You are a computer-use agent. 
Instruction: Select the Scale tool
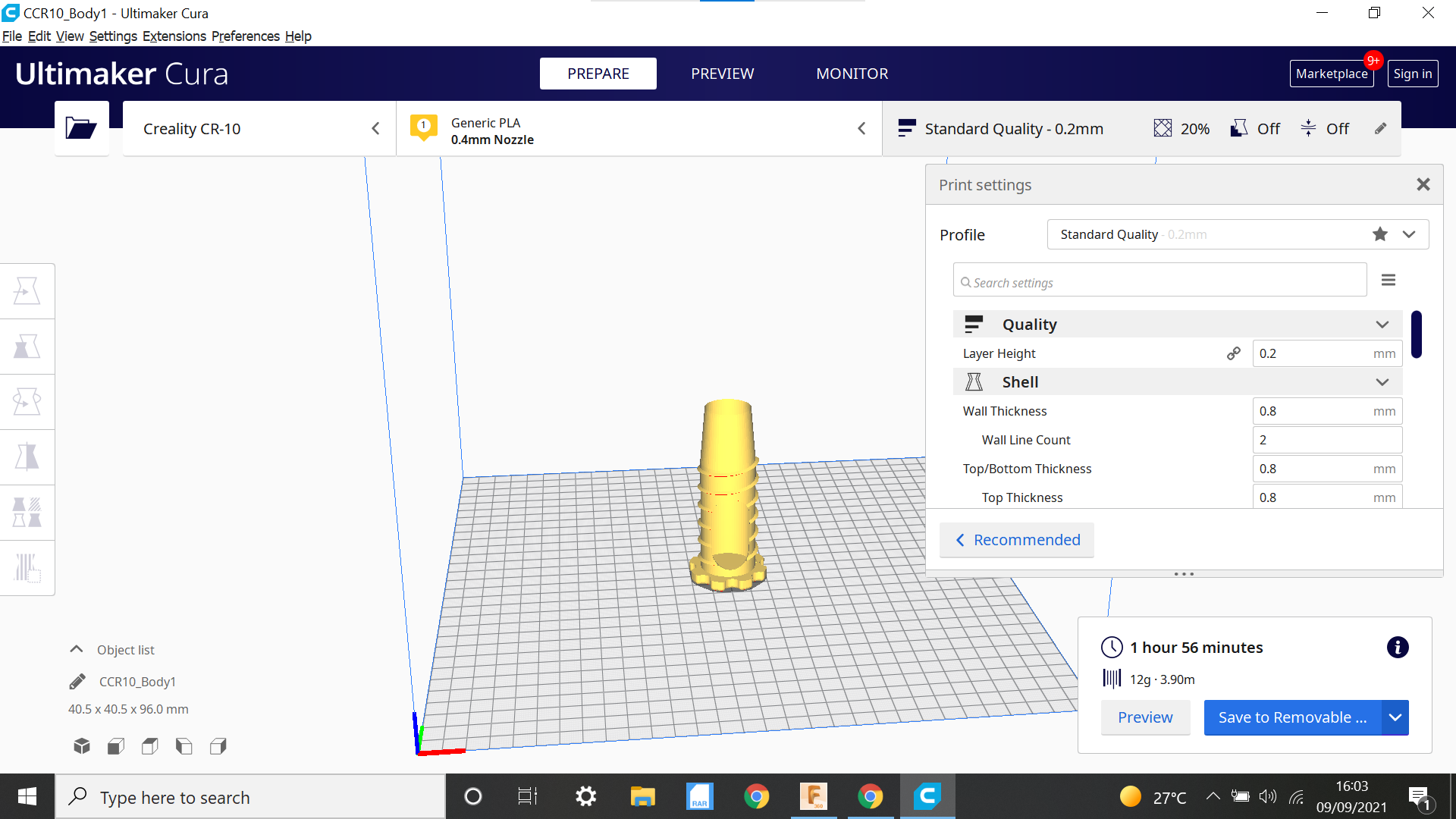click(x=27, y=347)
